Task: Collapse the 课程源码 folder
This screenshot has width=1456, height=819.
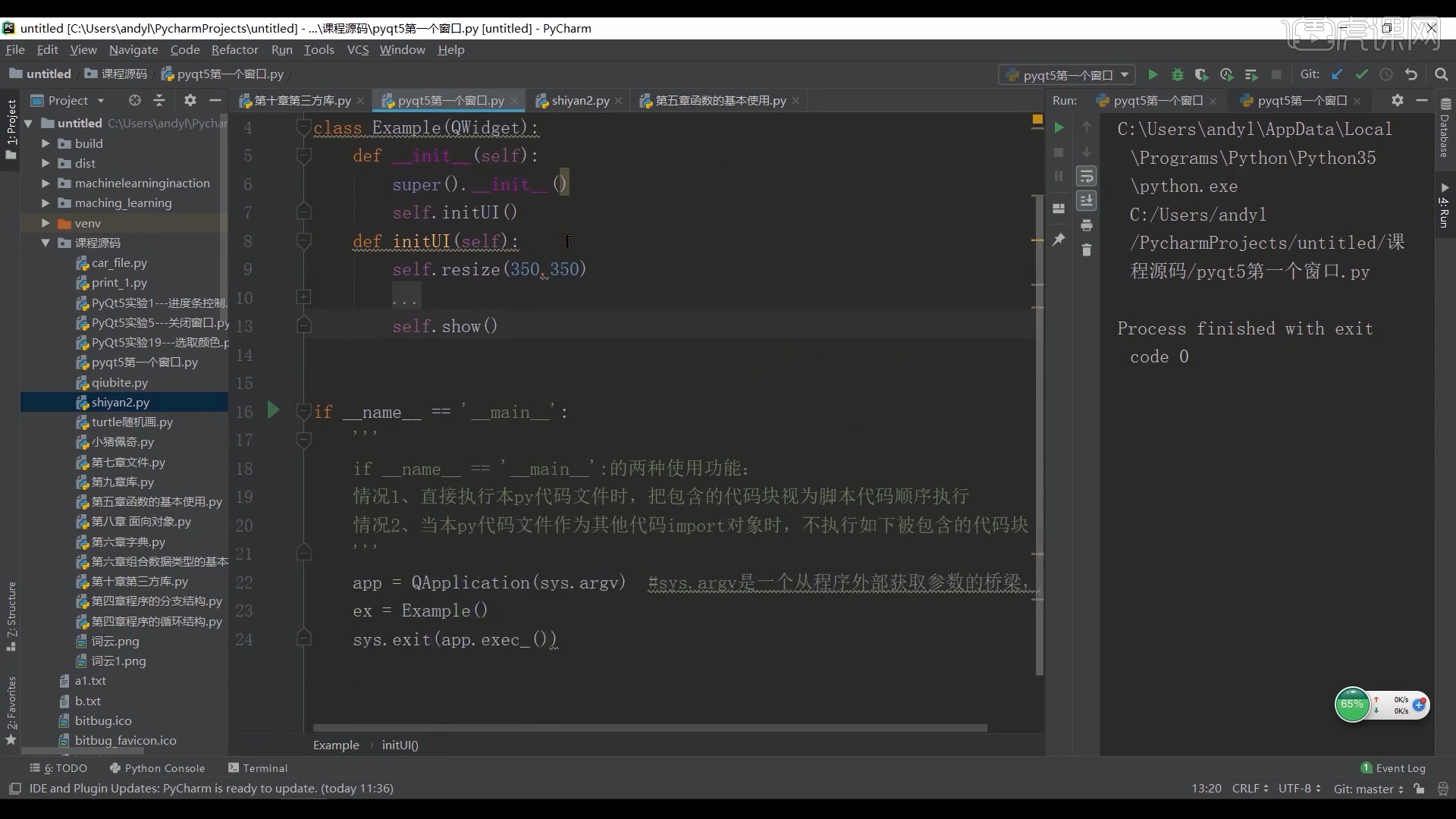Action: [x=45, y=243]
